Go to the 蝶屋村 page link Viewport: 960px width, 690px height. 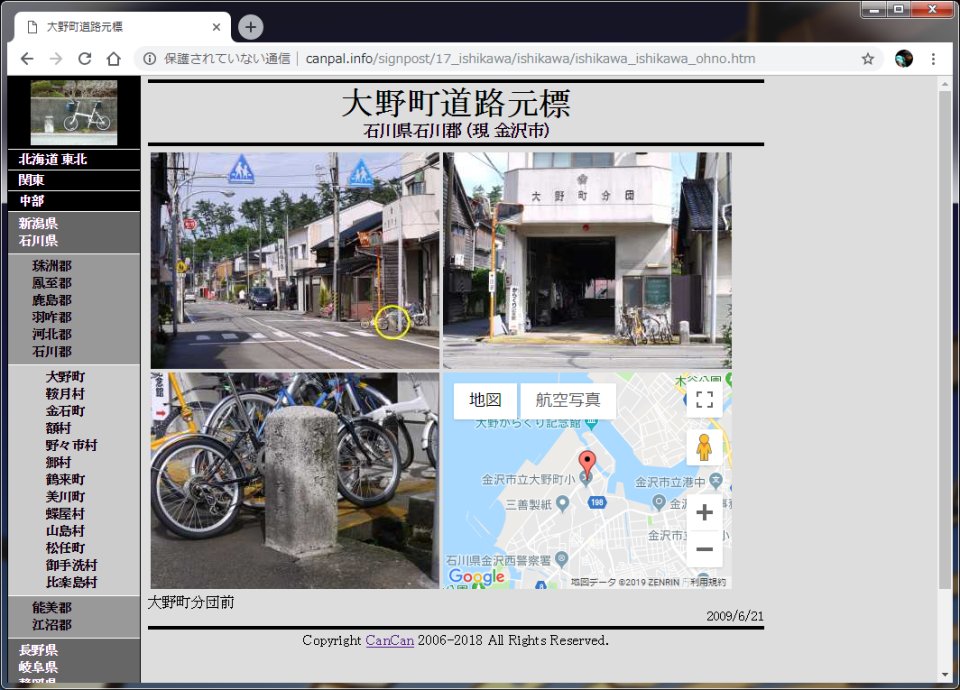pos(65,514)
